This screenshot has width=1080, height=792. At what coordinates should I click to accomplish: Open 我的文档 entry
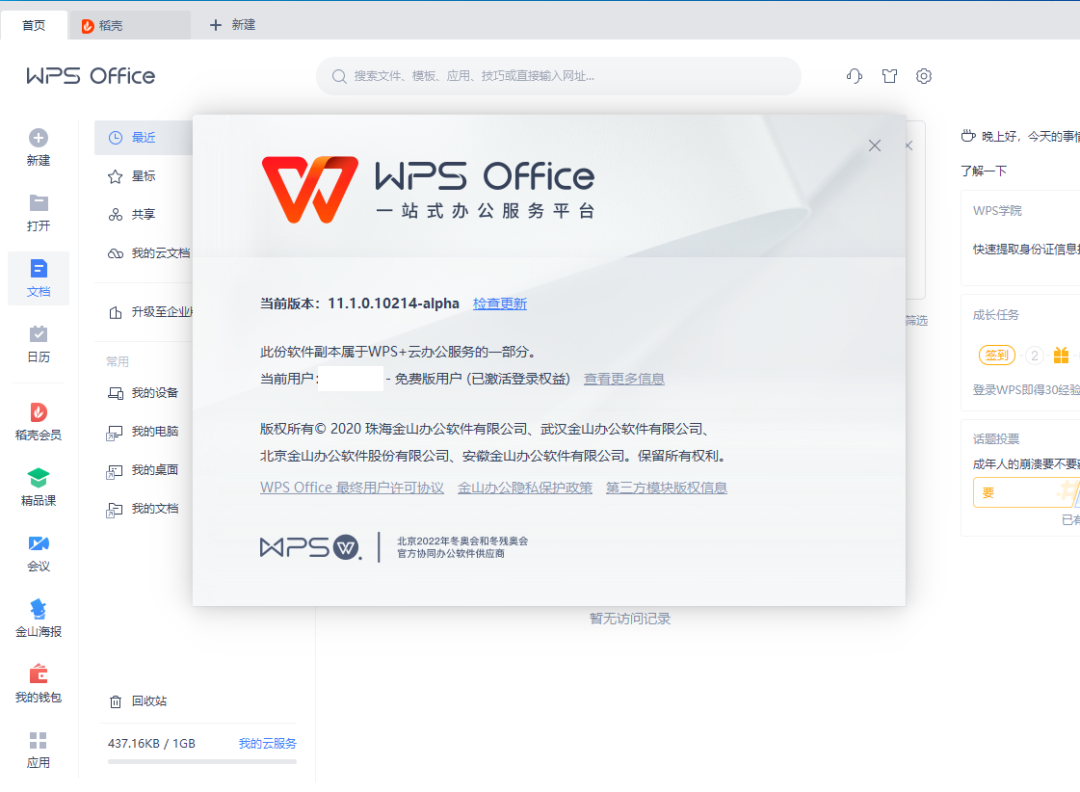pos(143,508)
